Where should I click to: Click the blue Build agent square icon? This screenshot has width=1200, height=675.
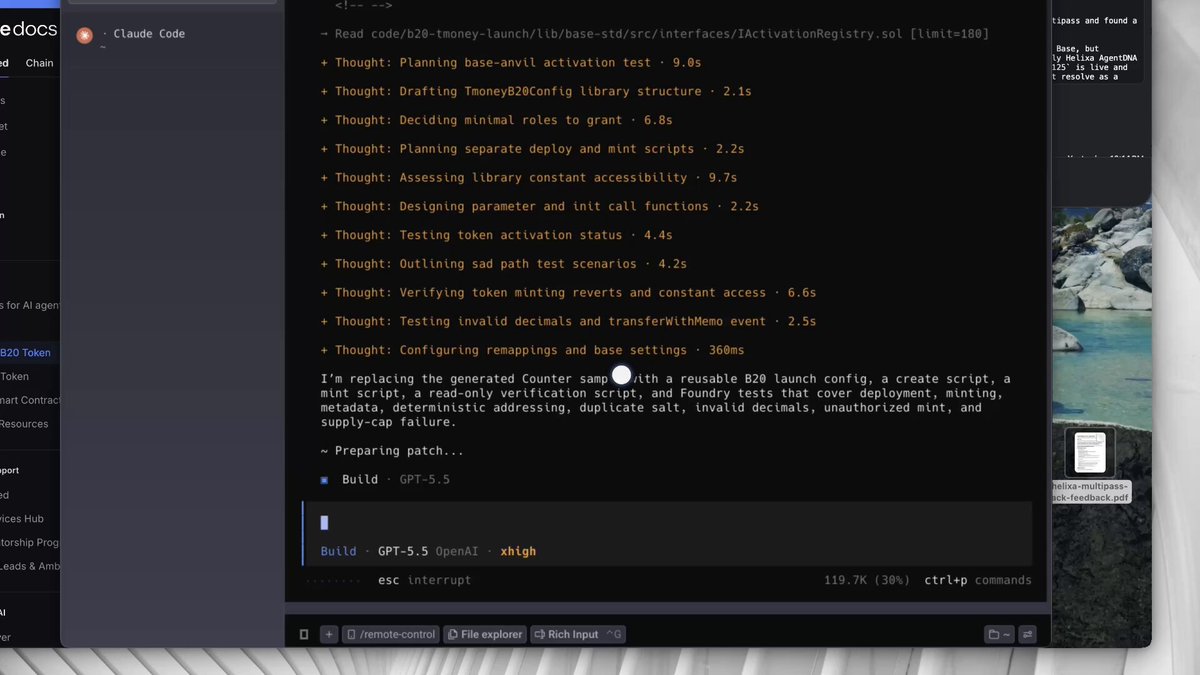(x=324, y=480)
